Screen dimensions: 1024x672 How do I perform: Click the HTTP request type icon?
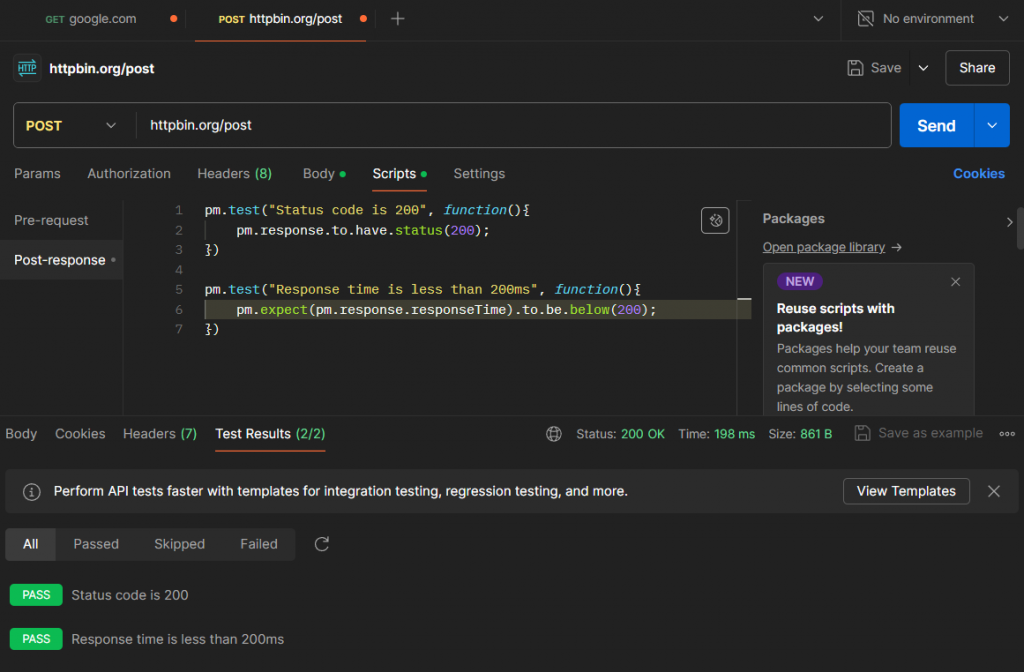[27, 68]
